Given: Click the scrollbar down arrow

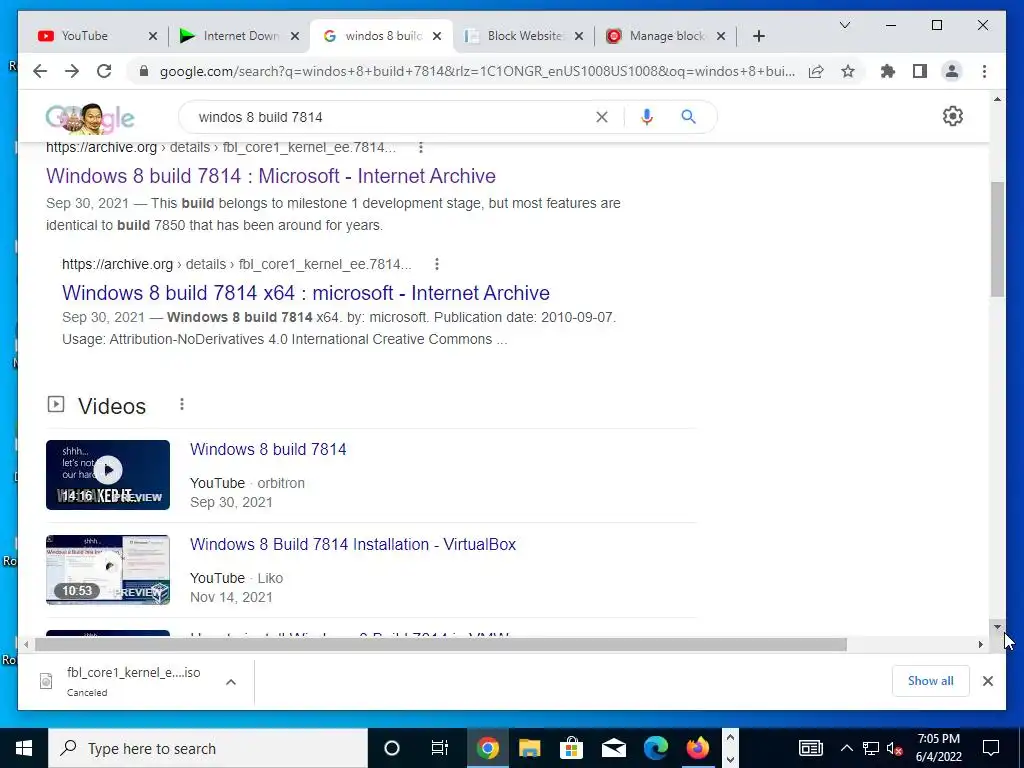Looking at the screenshot, I should tap(997, 626).
